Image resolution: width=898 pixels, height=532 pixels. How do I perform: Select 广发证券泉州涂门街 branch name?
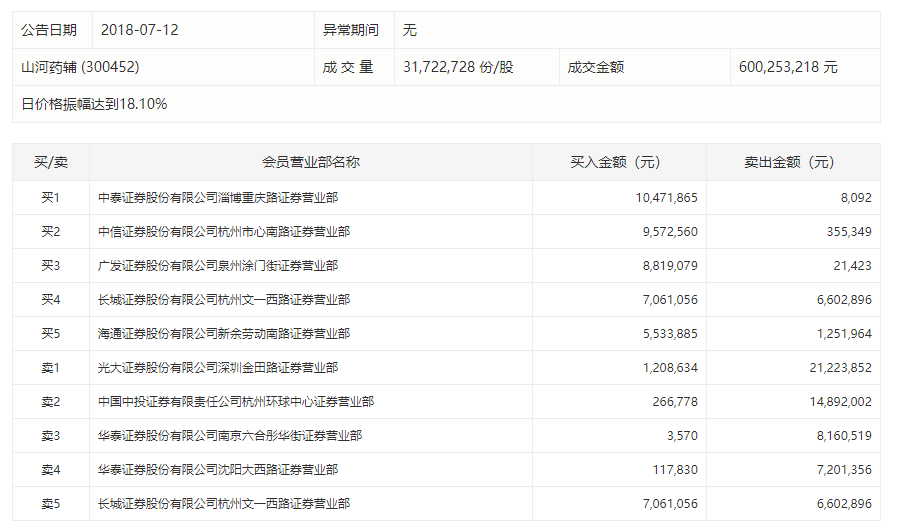[x=218, y=266]
